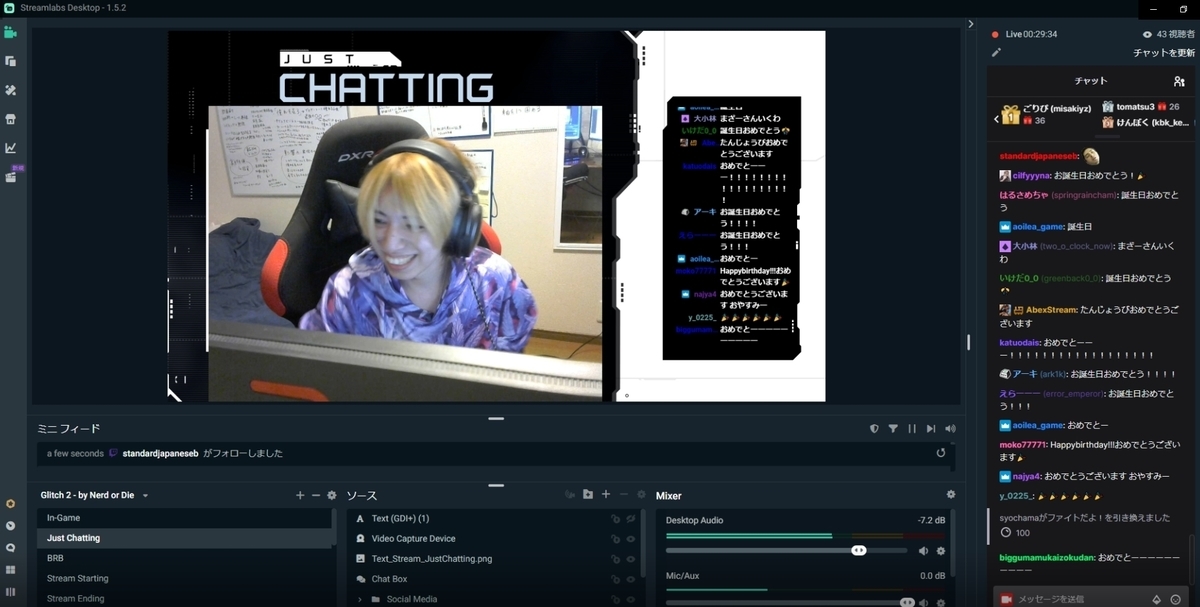Click the orange gear icon in lower sidebar
The width and height of the screenshot is (1200, 607).
10,504
